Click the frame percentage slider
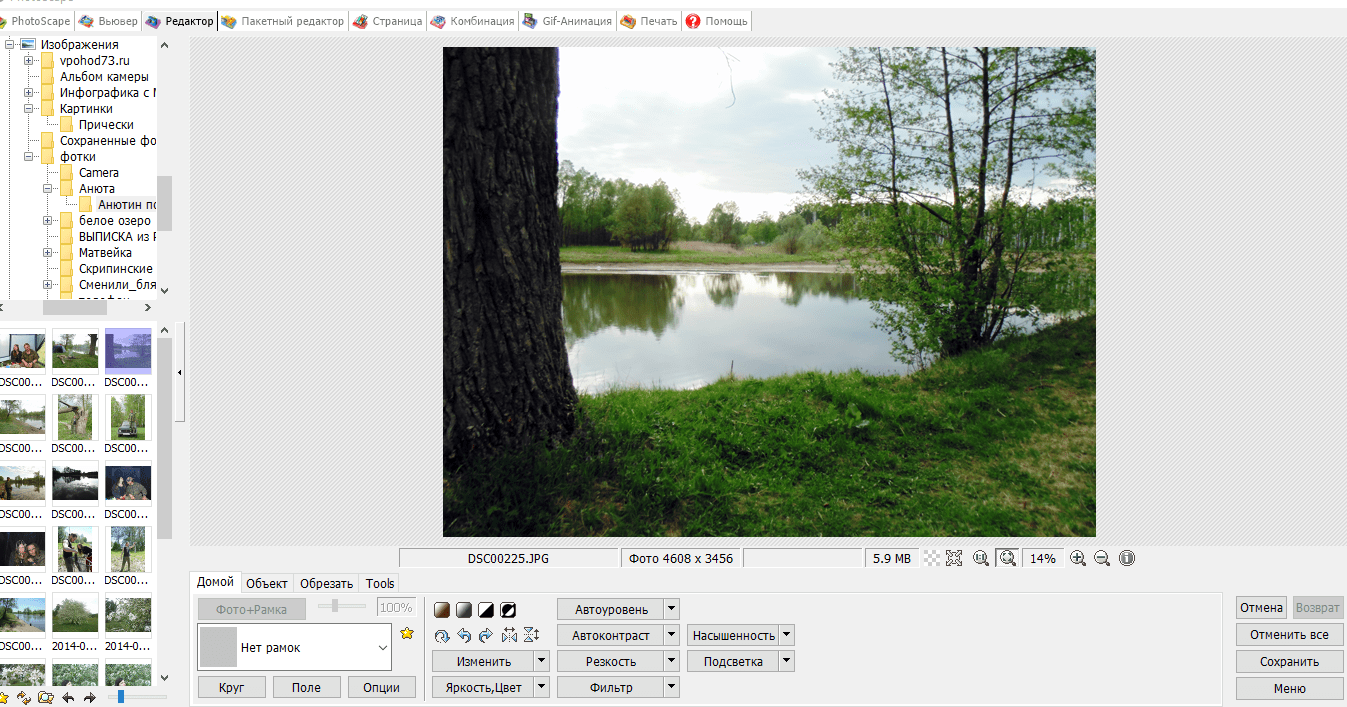 point(341,606)
